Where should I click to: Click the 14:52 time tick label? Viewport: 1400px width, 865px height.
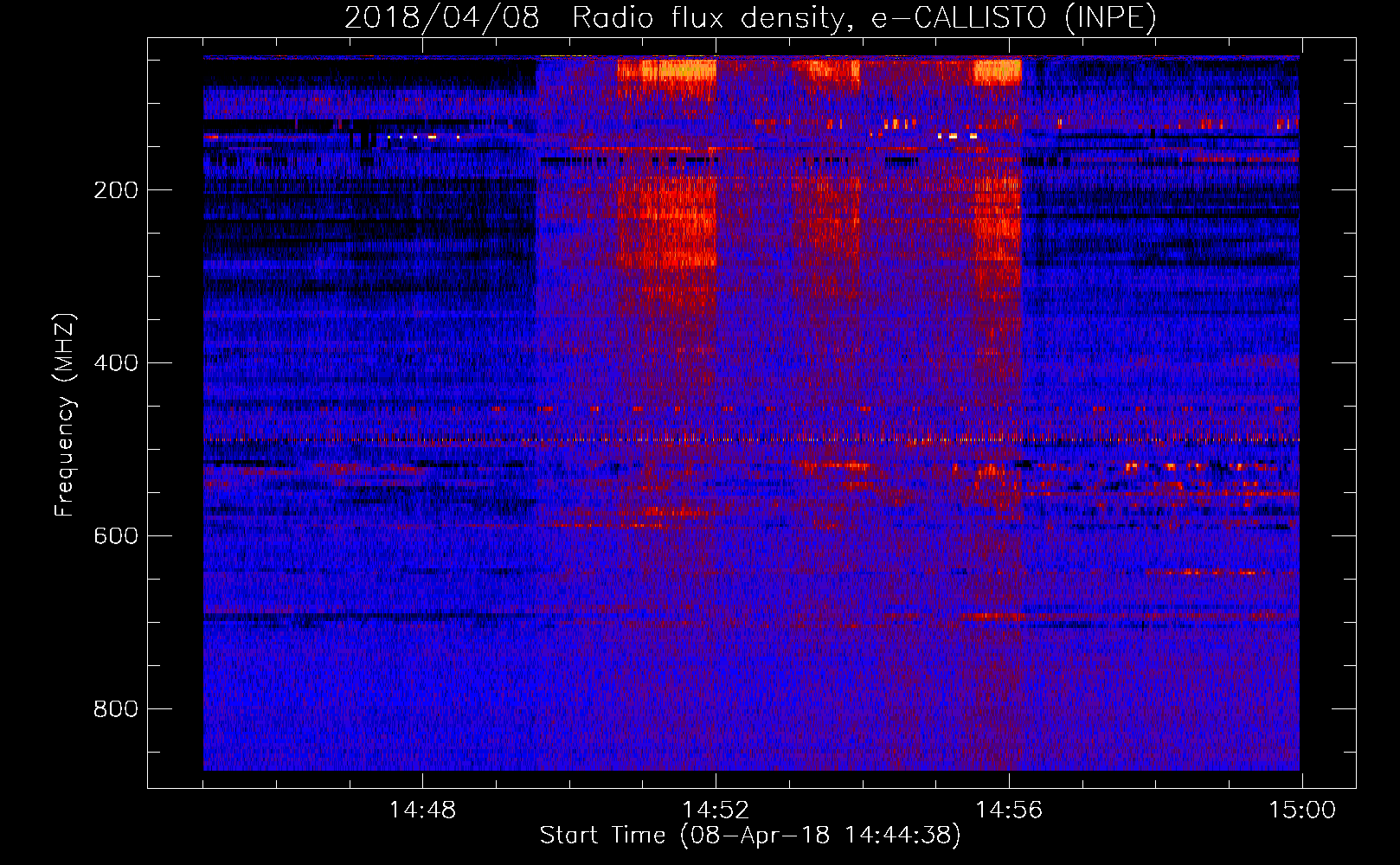pyautogui.click(x=716, y=811)
